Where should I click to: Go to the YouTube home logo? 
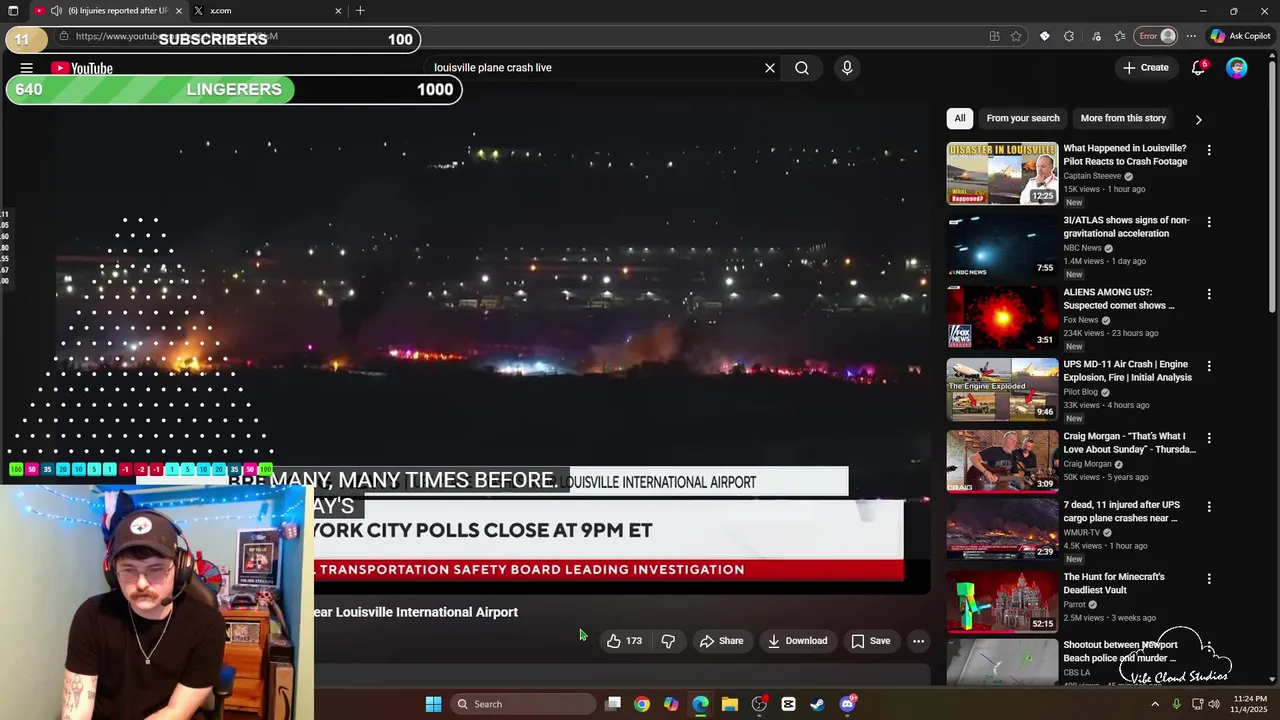point(82,68)
